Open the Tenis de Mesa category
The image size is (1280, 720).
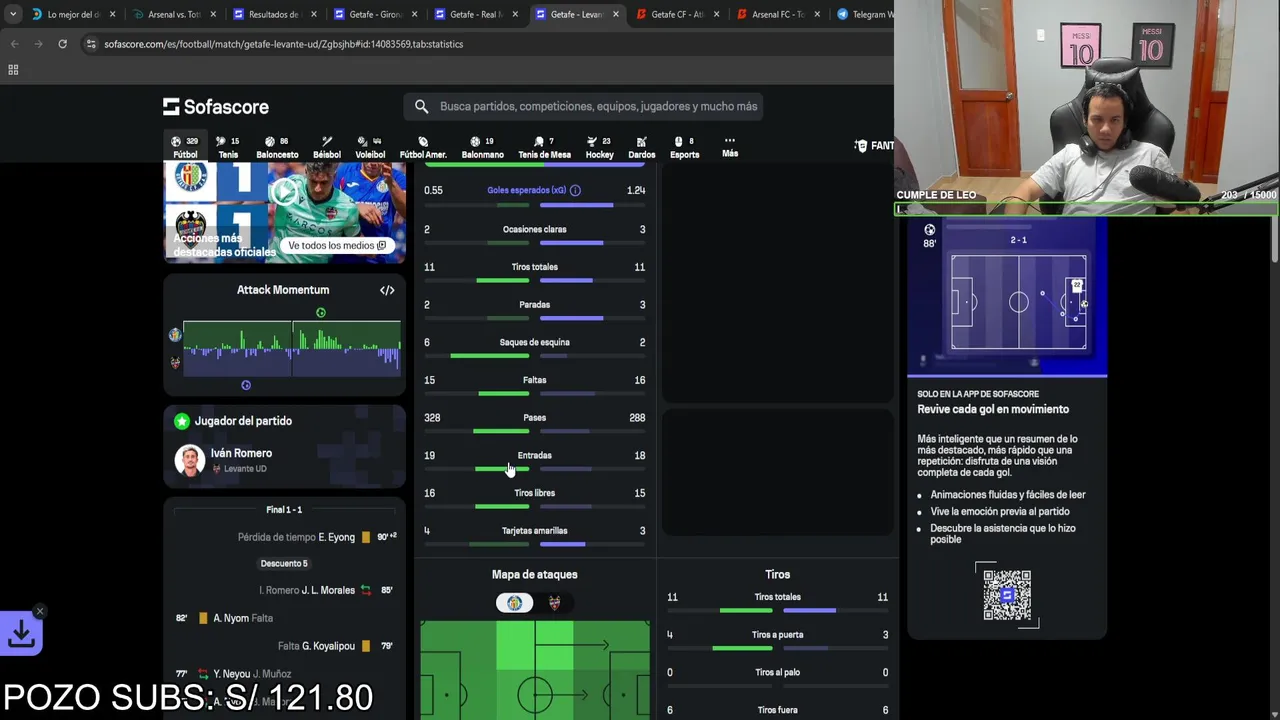(x=544, y=147)
